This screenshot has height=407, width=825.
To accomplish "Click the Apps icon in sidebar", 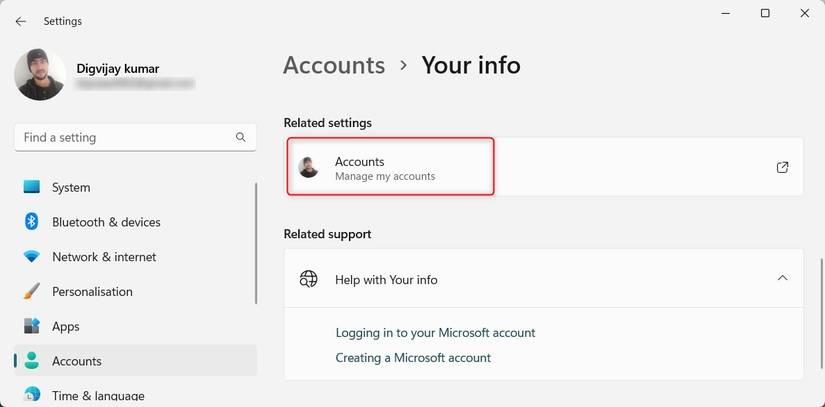I will [32, 327].
